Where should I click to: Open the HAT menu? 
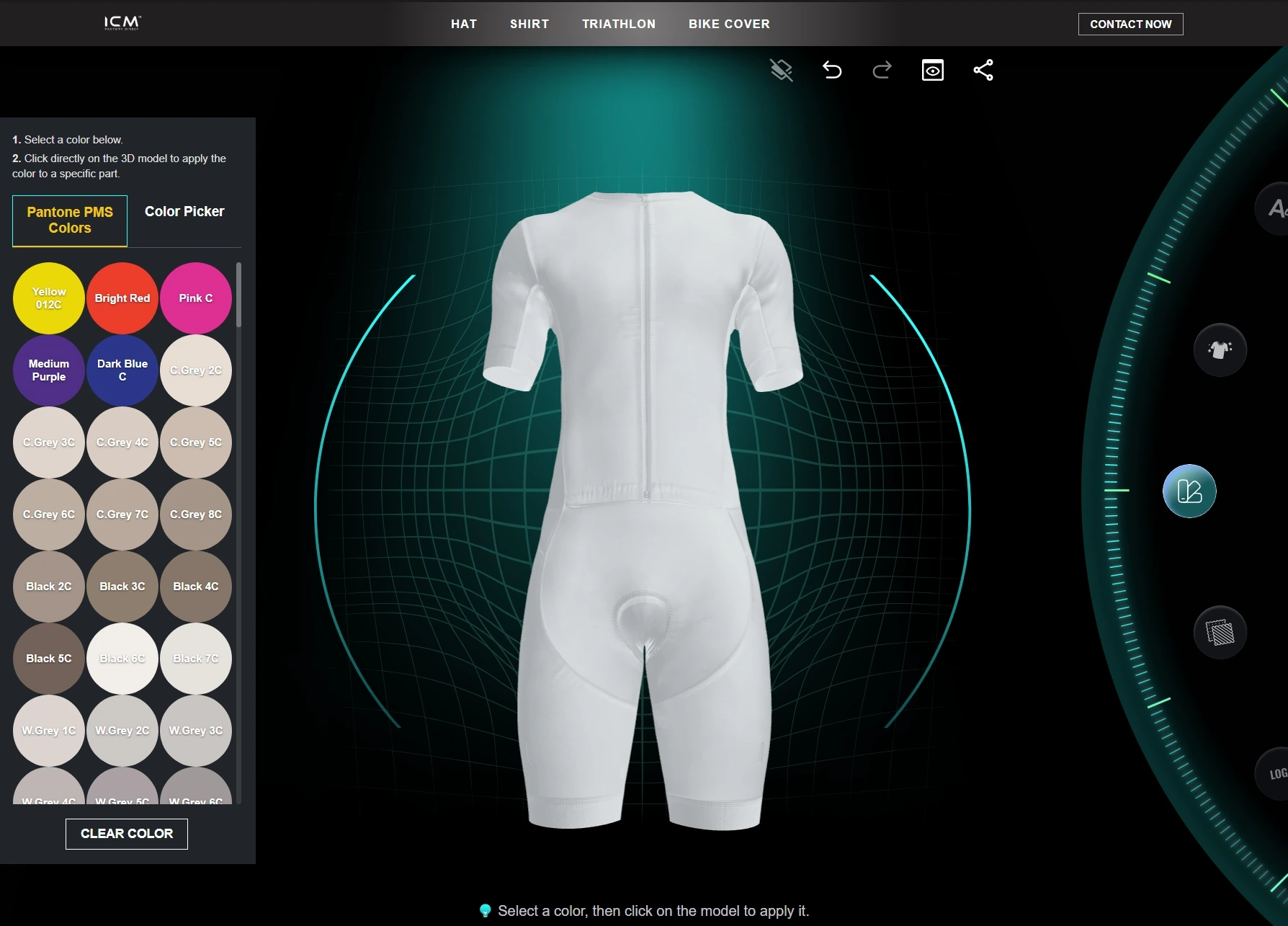point(464,24)
